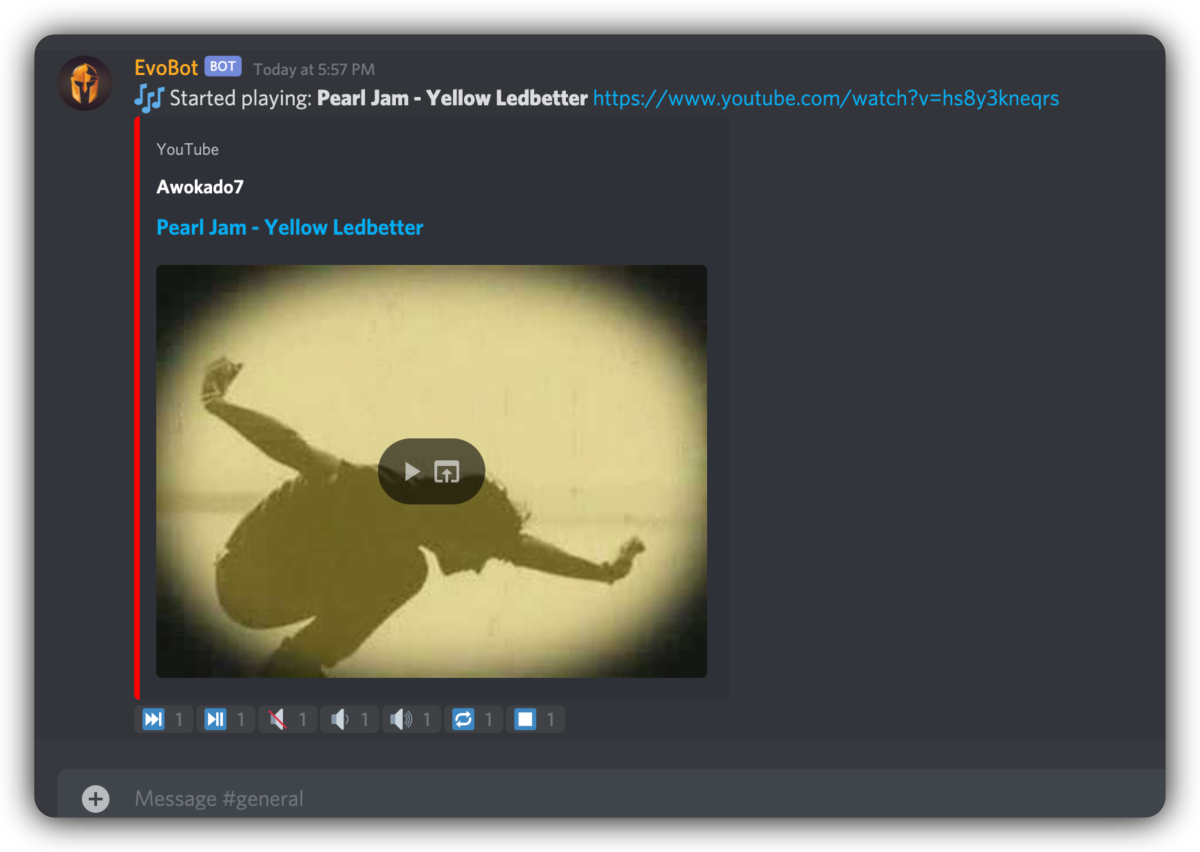Image resolution: width=1200 pixels, height=852 pixels.
Task: Click EvoBot's Spartan helmet avatar
Action: [x=85, y=83]
